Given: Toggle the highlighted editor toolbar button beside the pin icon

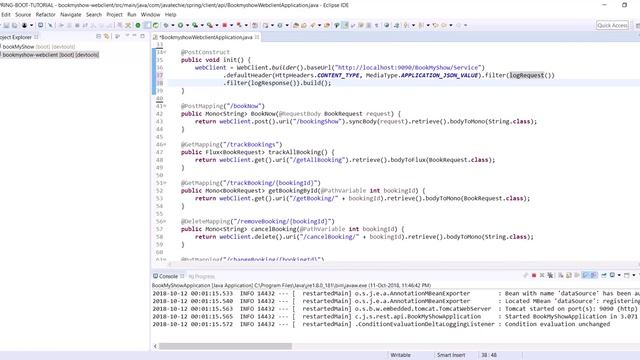Looking at the screenshot, I should [345, 25].
